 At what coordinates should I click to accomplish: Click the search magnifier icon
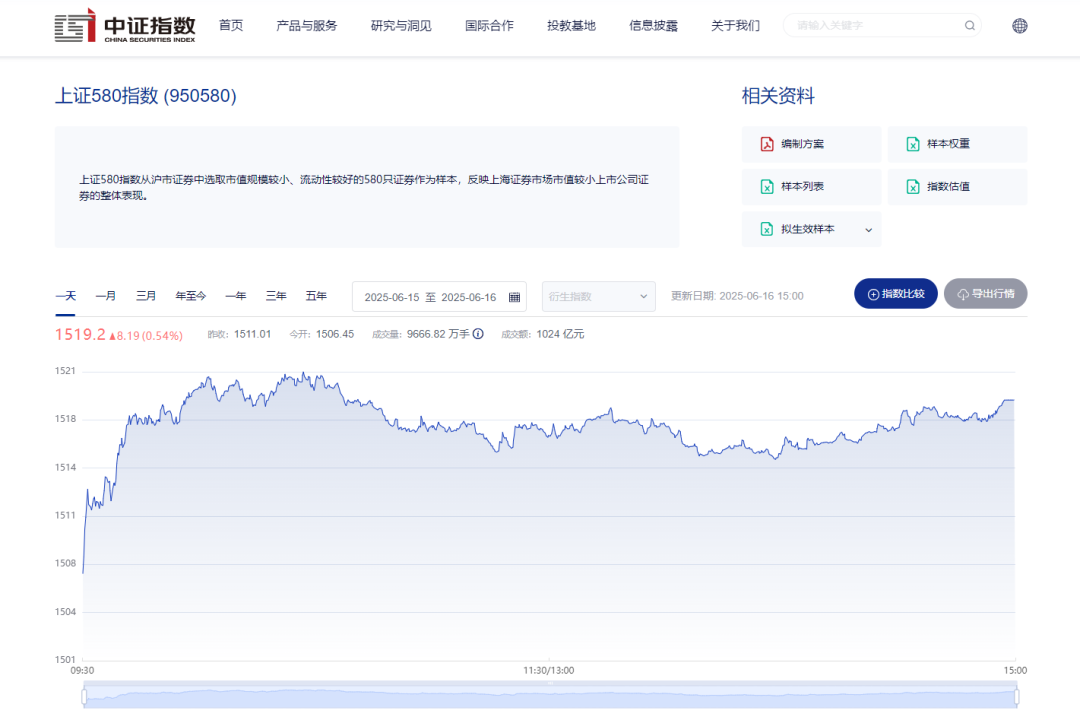pos(969,25)
